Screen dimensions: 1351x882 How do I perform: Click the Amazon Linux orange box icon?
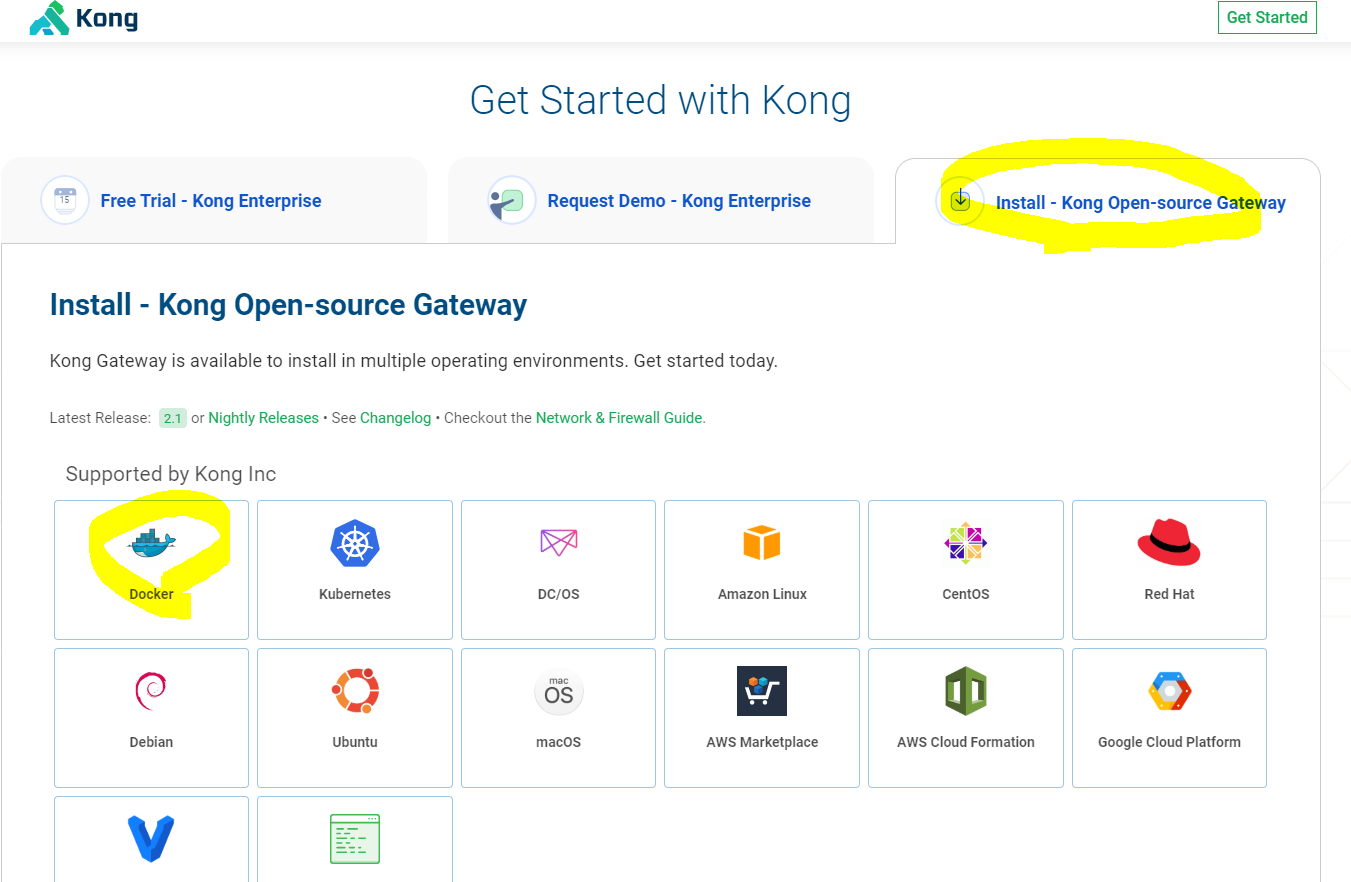click(x=761, y=542)
